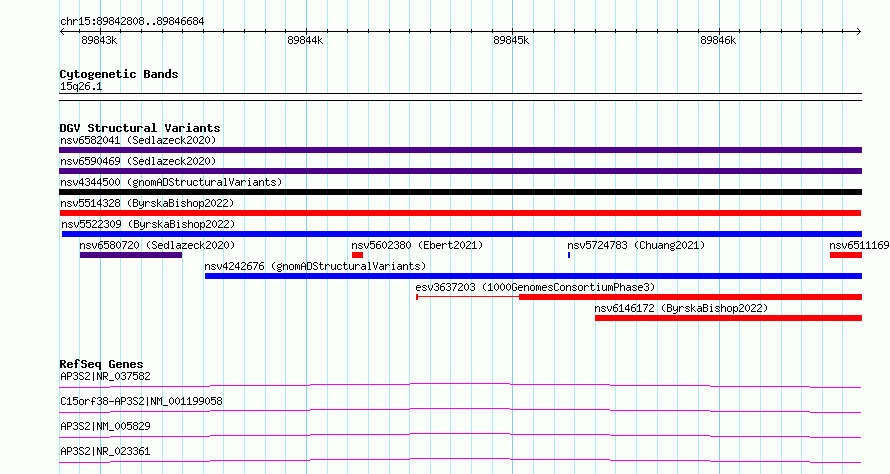The width and height of the screenshot is (890, 474).
Task: Click the cytogenetic band 15q26.1 bar
Action: [x=460, y=97]
